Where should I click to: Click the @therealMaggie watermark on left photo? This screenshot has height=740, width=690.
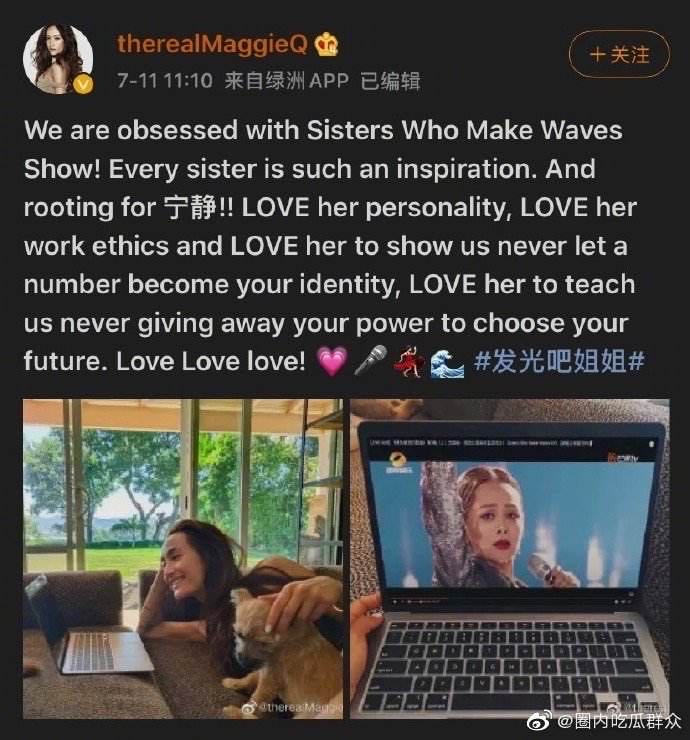293,707
